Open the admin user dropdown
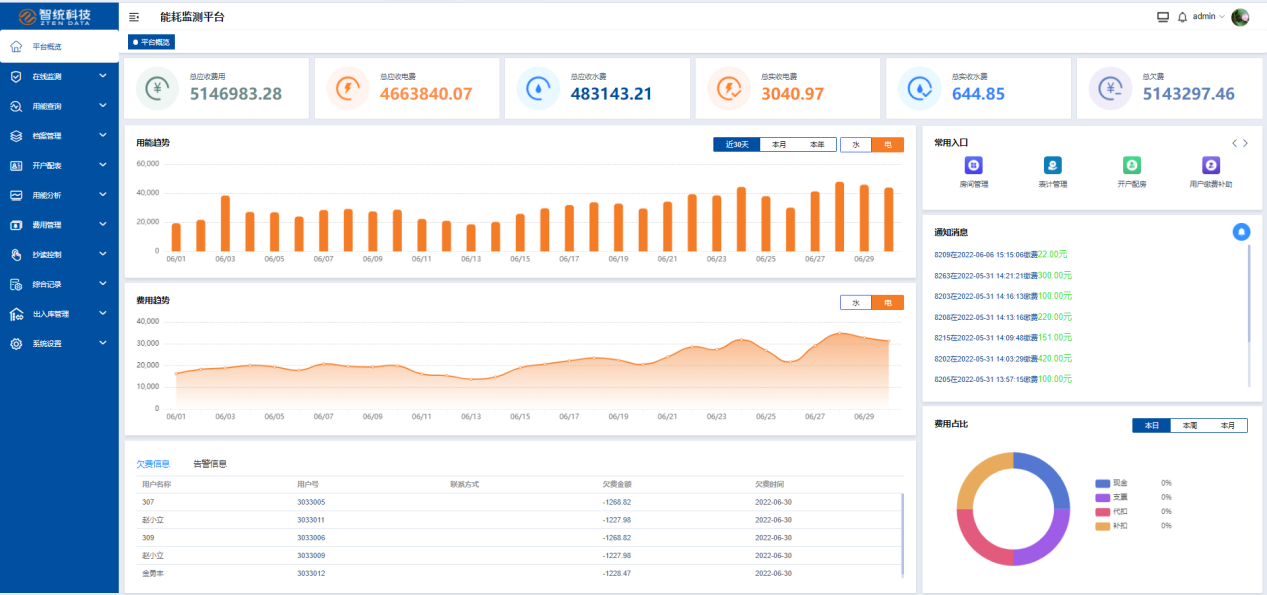 coord(1208,17)
